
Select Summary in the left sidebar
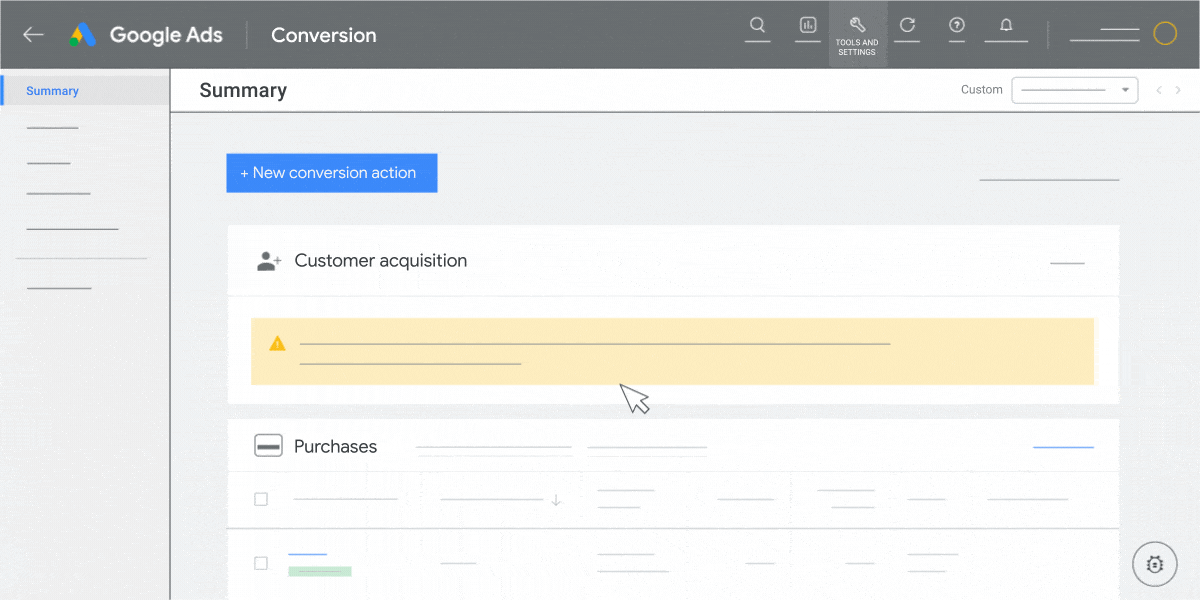[52, 91]
